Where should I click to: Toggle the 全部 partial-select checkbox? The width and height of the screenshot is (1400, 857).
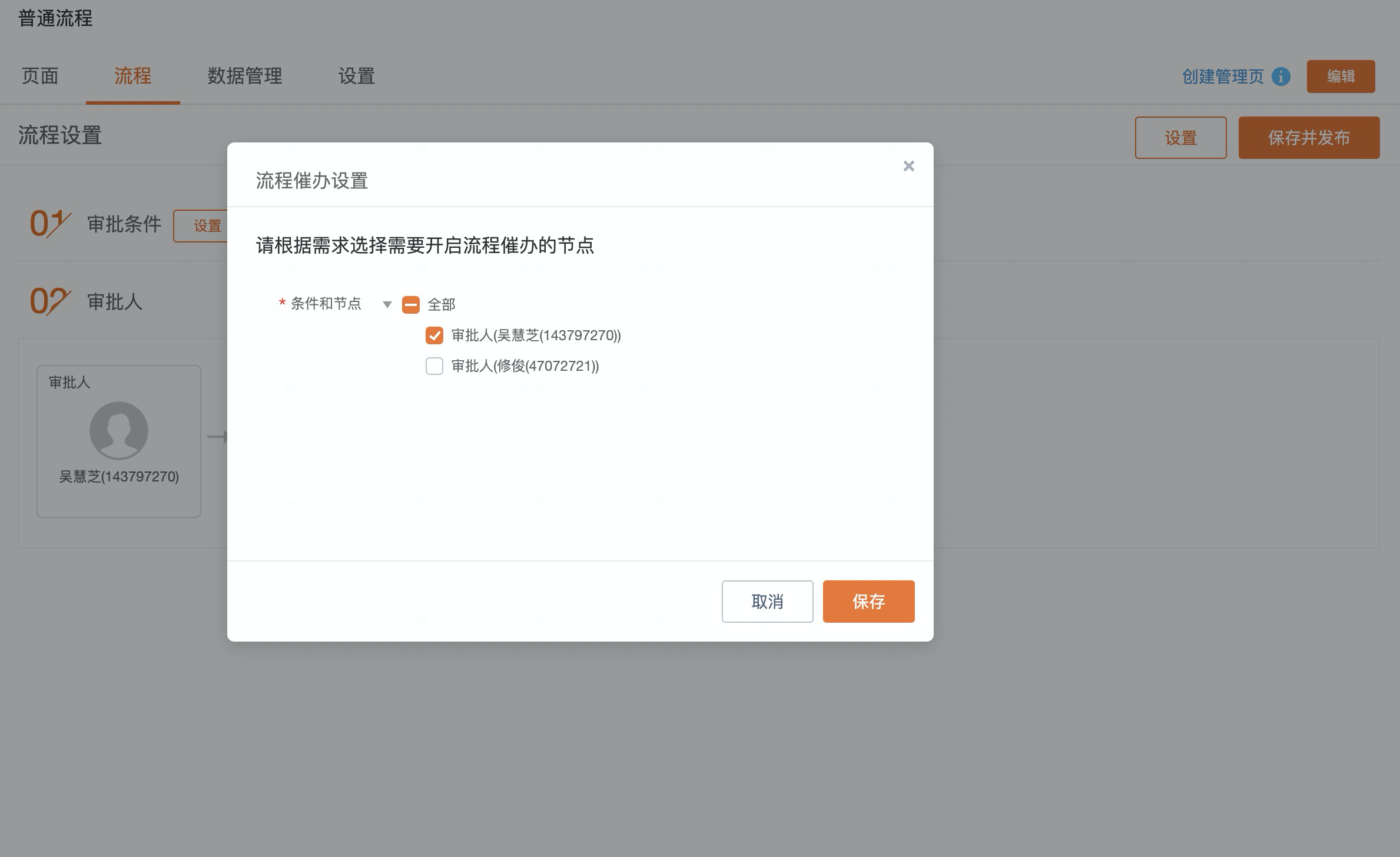tap(410, 304)
